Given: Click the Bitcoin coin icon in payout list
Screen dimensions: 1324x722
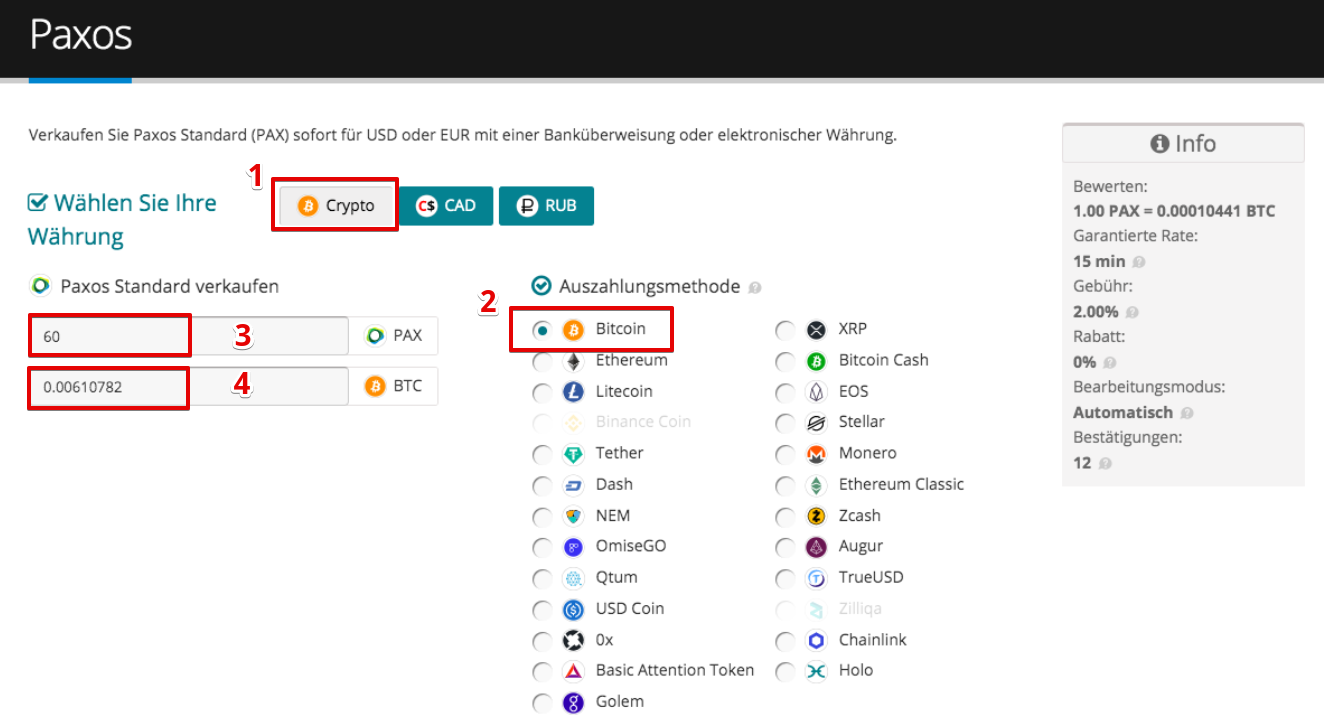Looking at the screenshot, I should [573, 329].
